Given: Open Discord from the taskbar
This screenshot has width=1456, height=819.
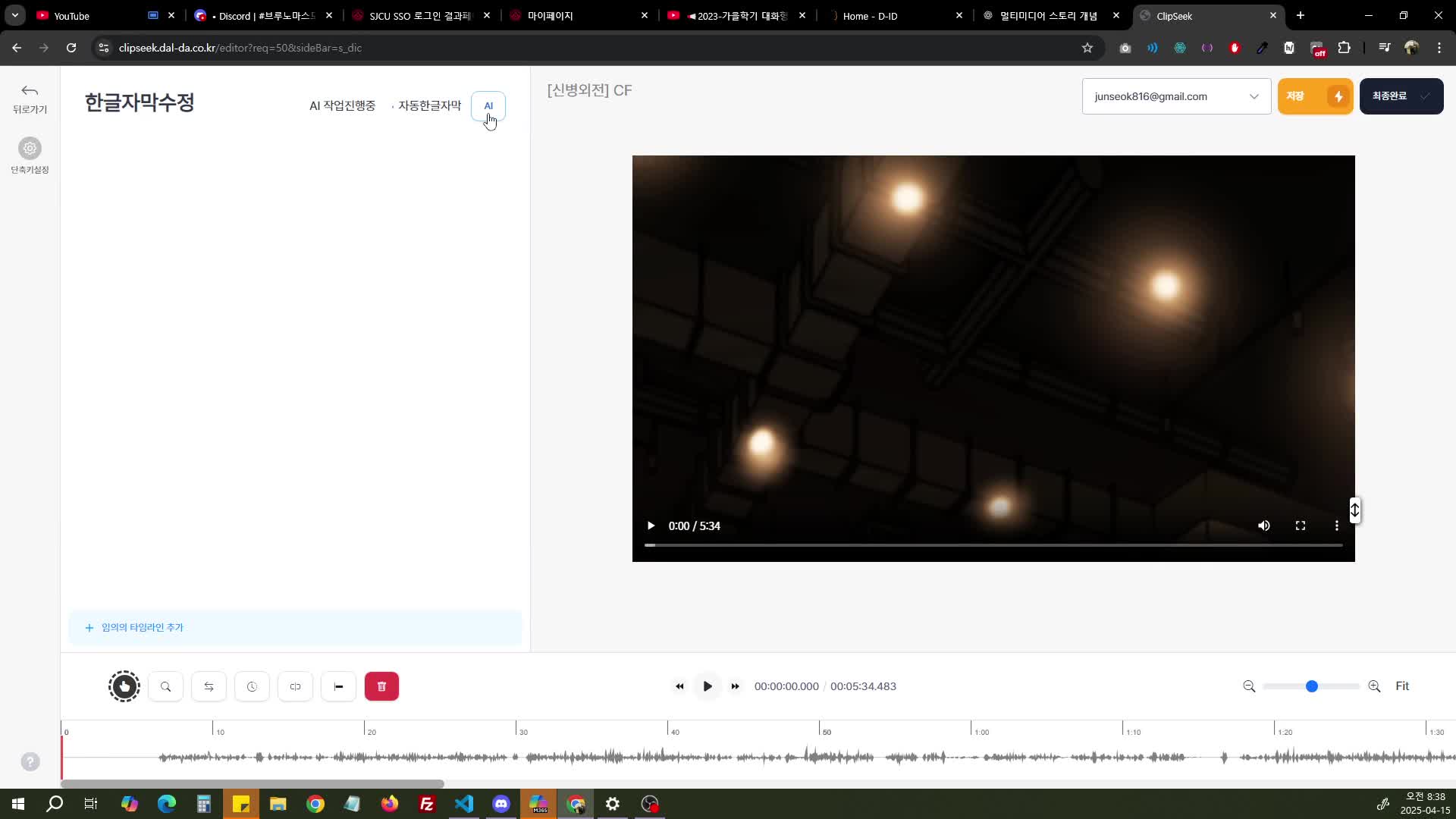Looking at the screenshot, I should pos(501,805).
